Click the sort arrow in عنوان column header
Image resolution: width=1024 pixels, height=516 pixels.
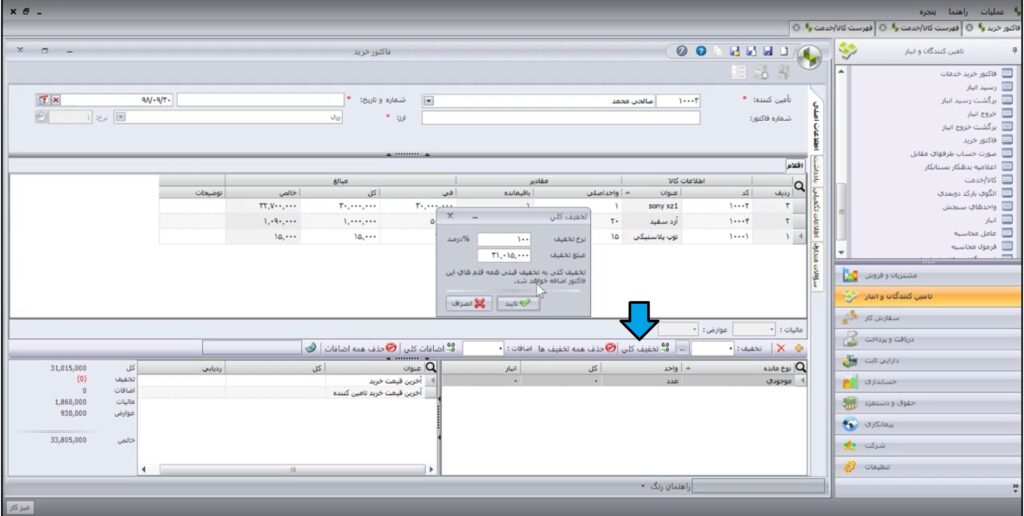(627, 193)
